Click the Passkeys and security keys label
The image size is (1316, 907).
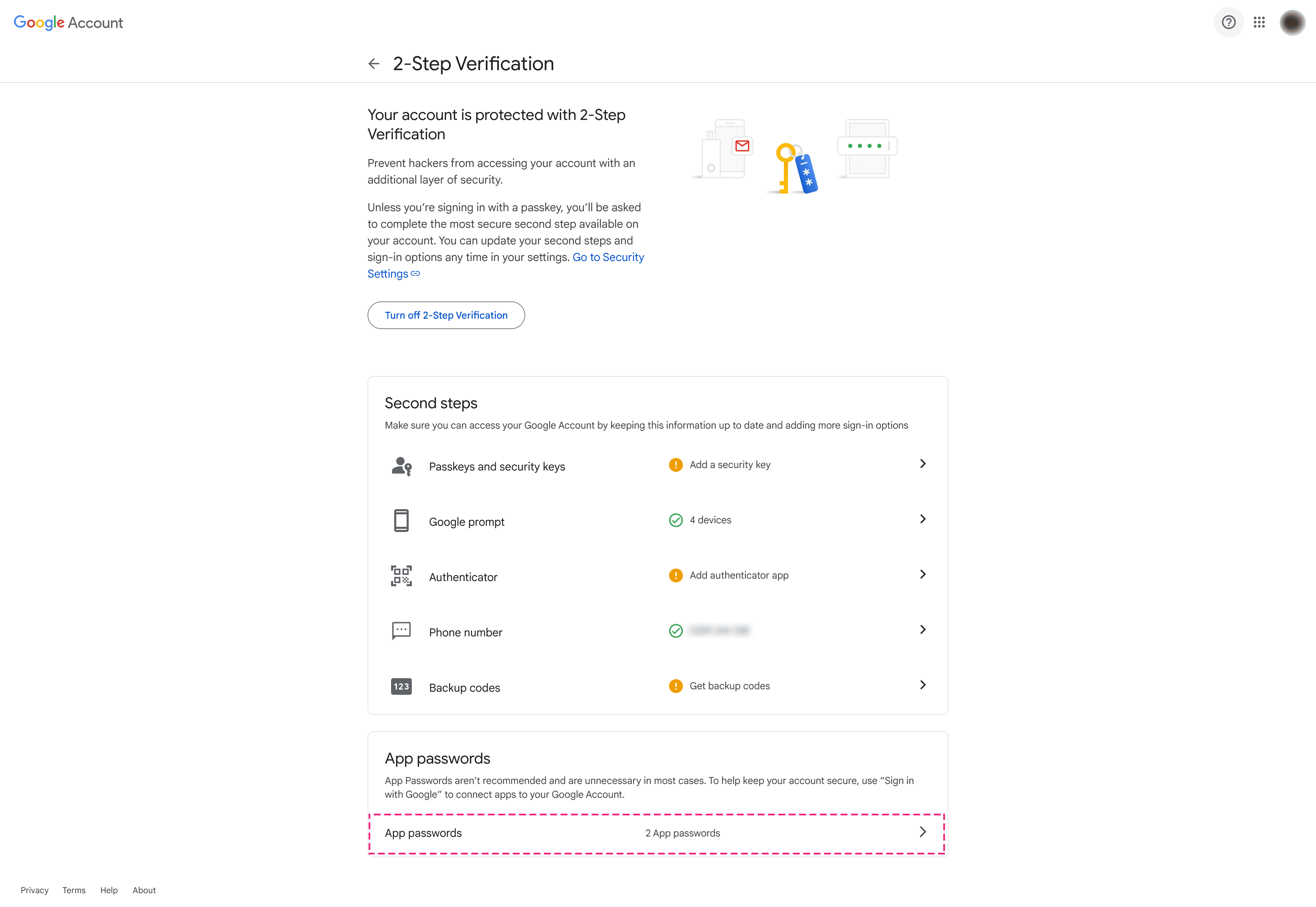coord(497,467)
